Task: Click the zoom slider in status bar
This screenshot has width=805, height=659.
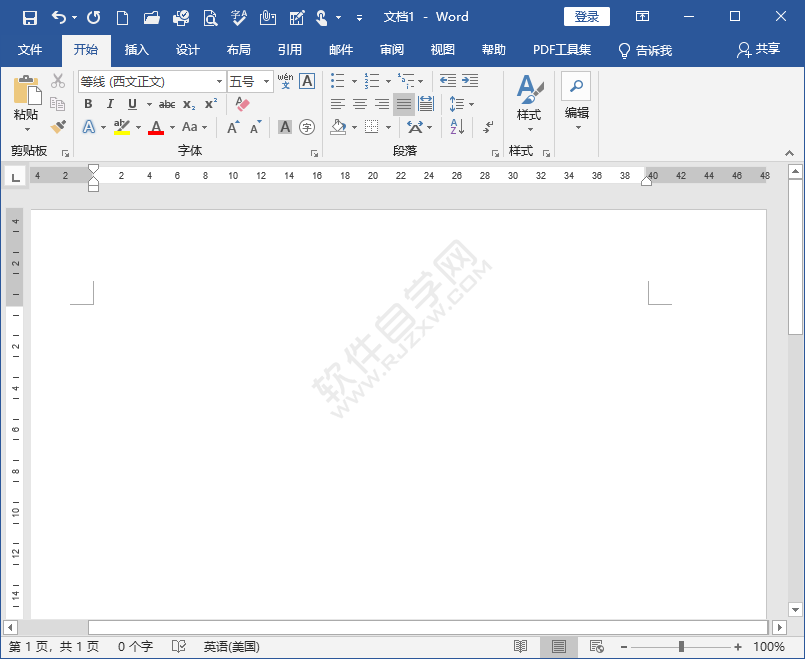Action: click(x=681, y=647)
